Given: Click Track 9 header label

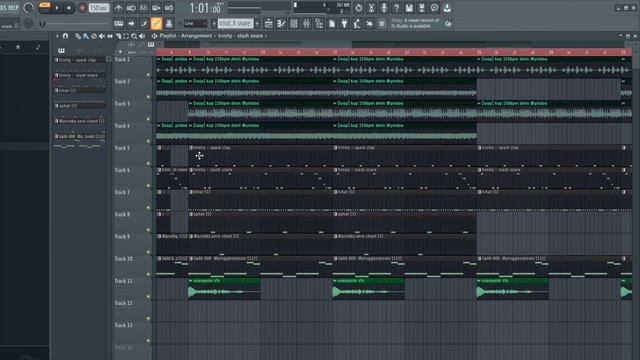Looking at the screenshot, I should (122, 236).
